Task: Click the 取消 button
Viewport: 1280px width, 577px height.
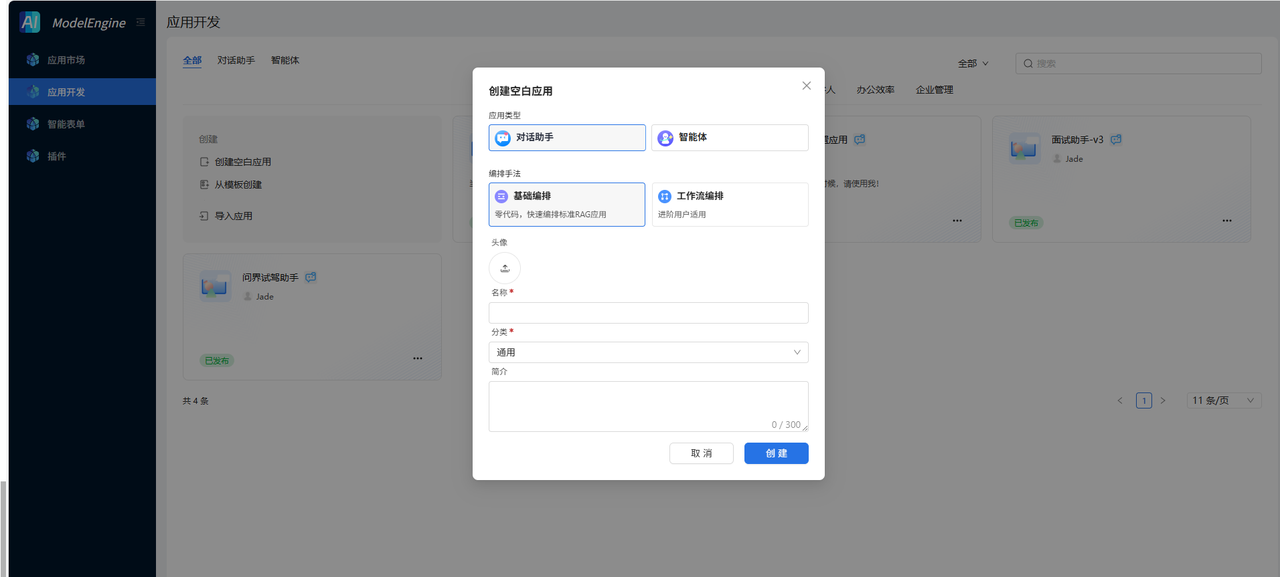Action: tap(701, 453)
